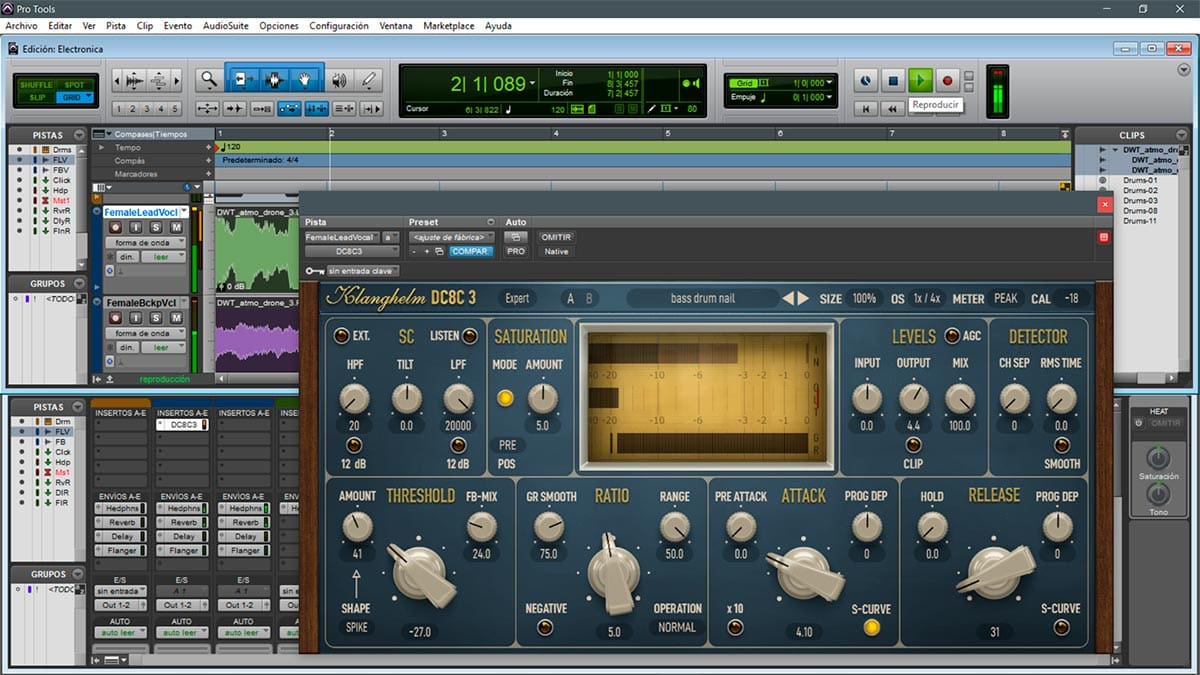Recall zoom preset 5
The image size is (1200, 675).
pos(175,109)
